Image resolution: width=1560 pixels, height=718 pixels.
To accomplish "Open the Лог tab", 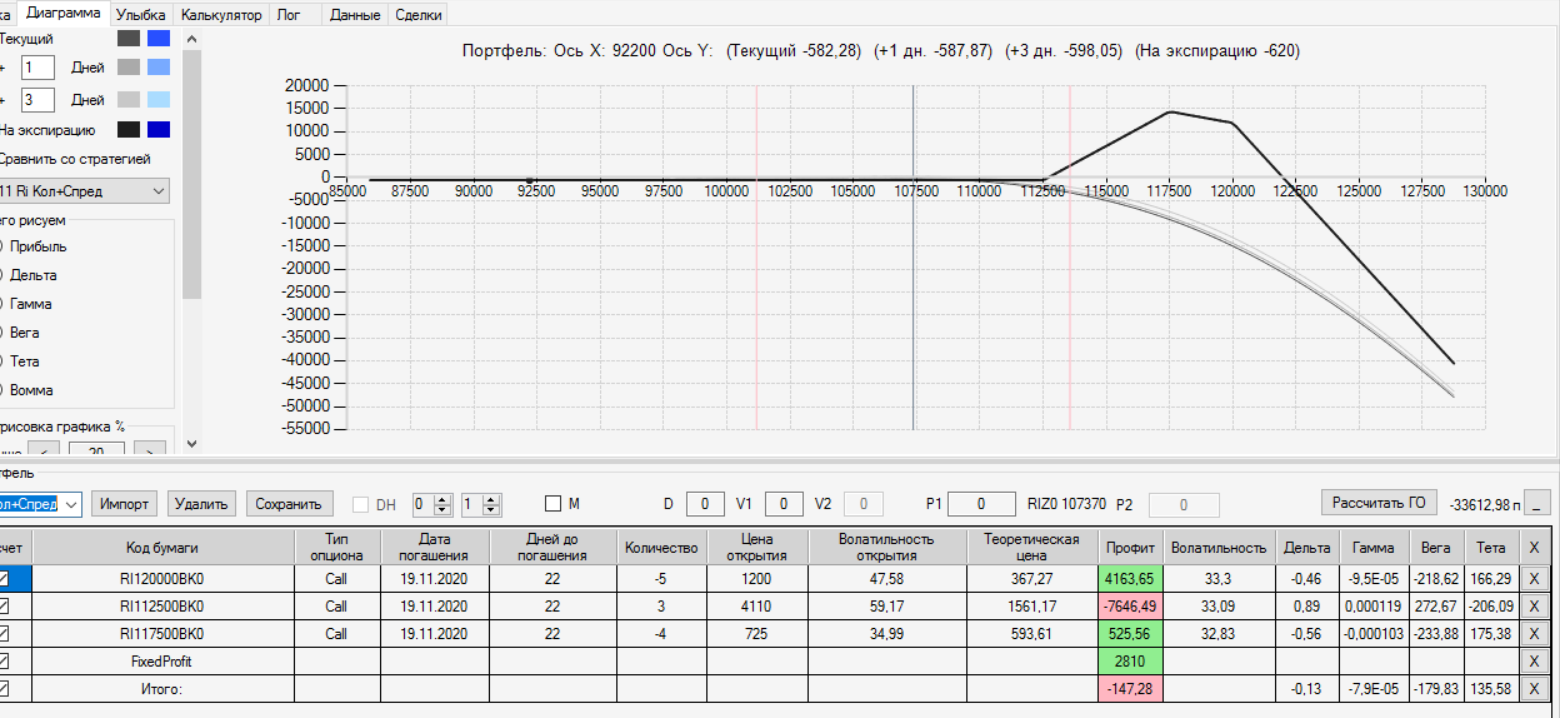I will [287, 15].
